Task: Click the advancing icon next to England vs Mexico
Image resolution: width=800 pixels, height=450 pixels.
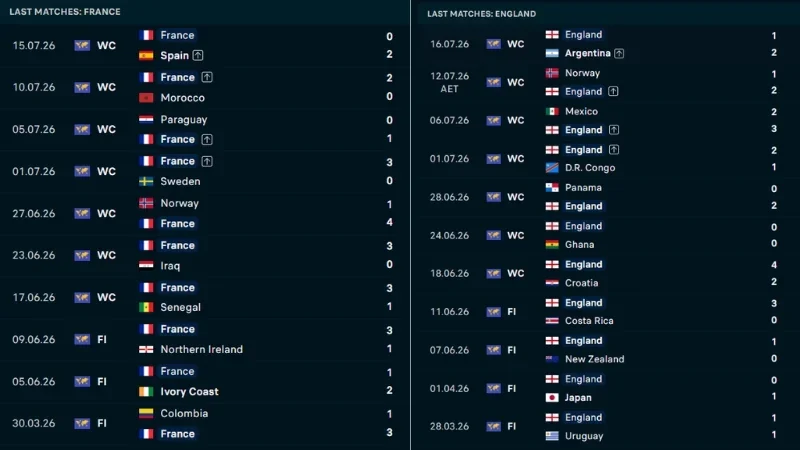Action: point(614,130)
